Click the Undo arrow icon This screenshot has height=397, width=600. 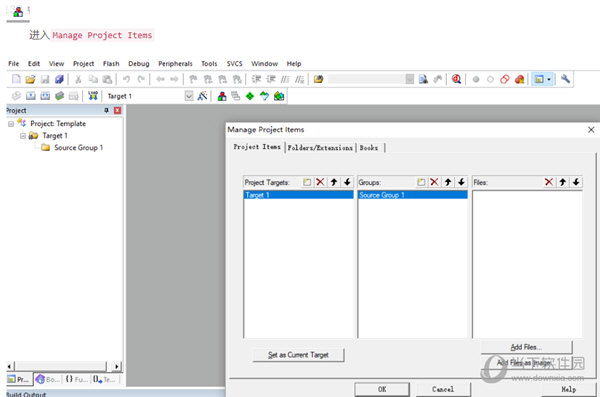[126, 79]
